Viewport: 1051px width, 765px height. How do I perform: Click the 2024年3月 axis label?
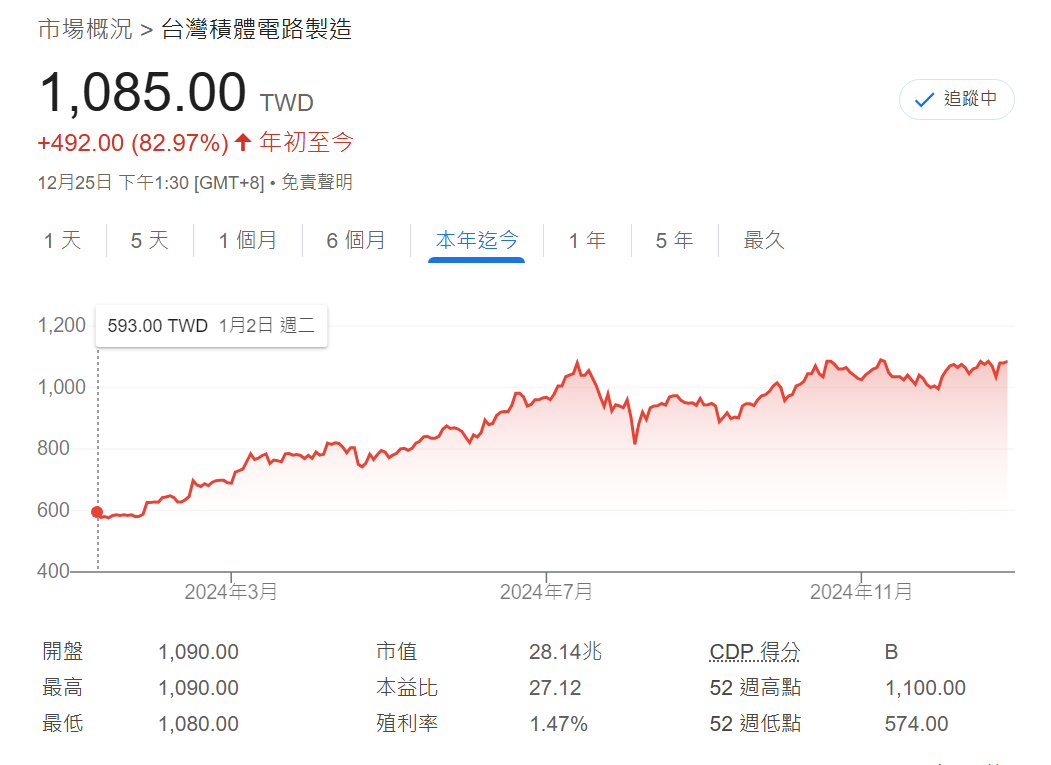coord(231,591)
